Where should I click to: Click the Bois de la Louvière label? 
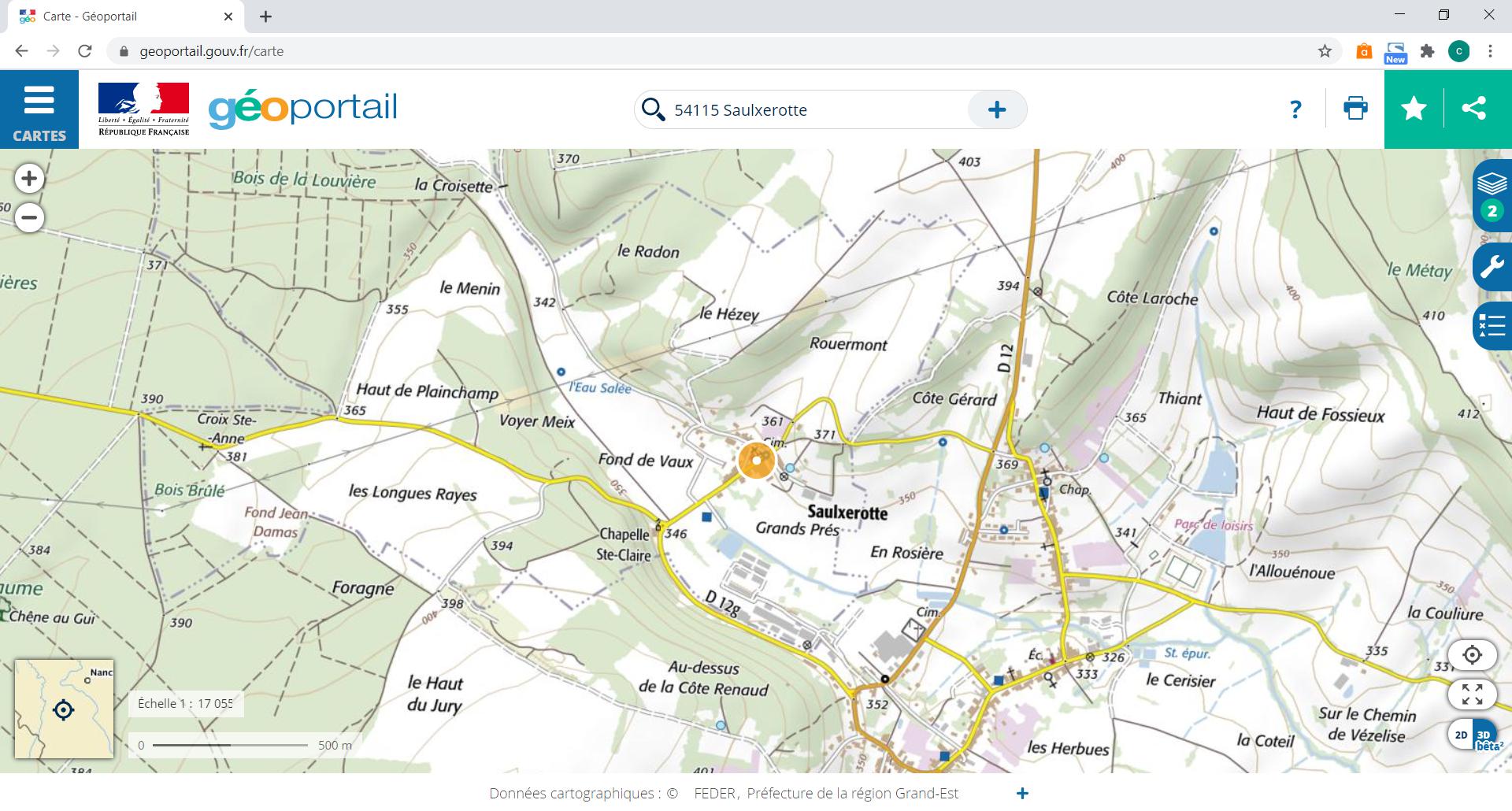[304, 180]
